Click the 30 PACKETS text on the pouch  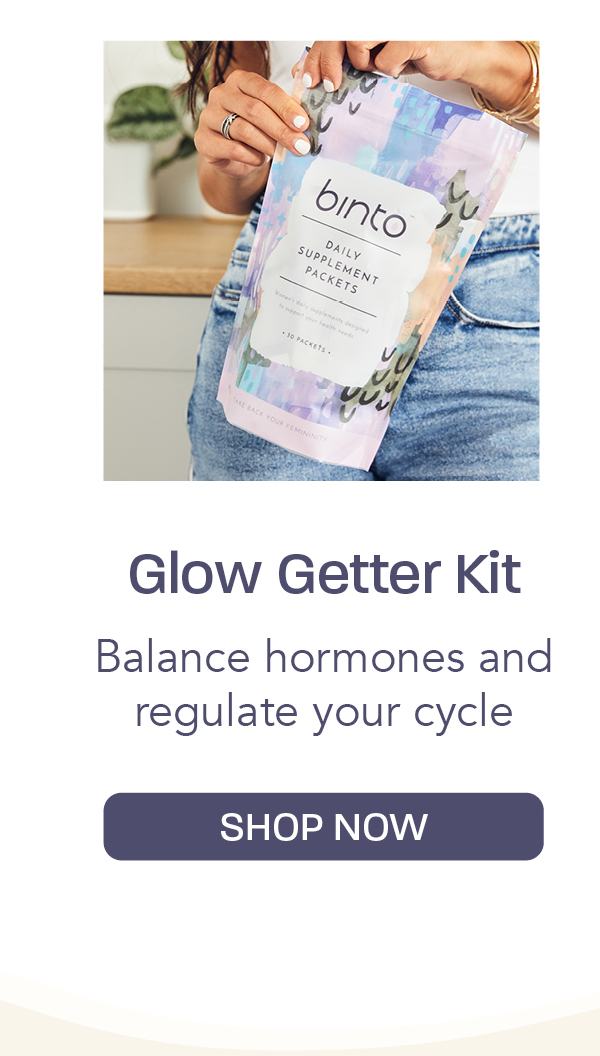(306, 343)
